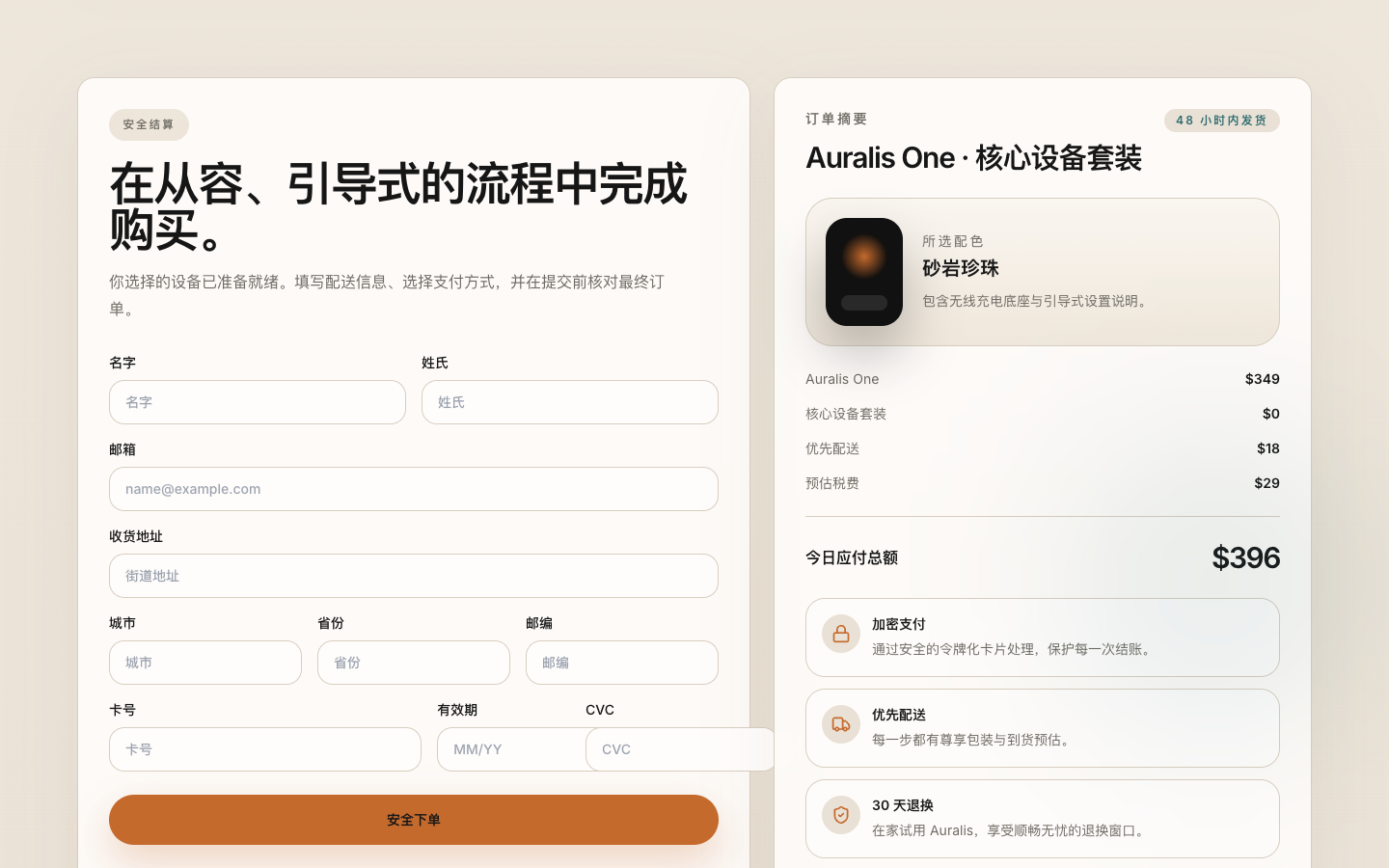Click the 邮箱 email input field
Screen dimensions: 1389x868
pos(414,489)
